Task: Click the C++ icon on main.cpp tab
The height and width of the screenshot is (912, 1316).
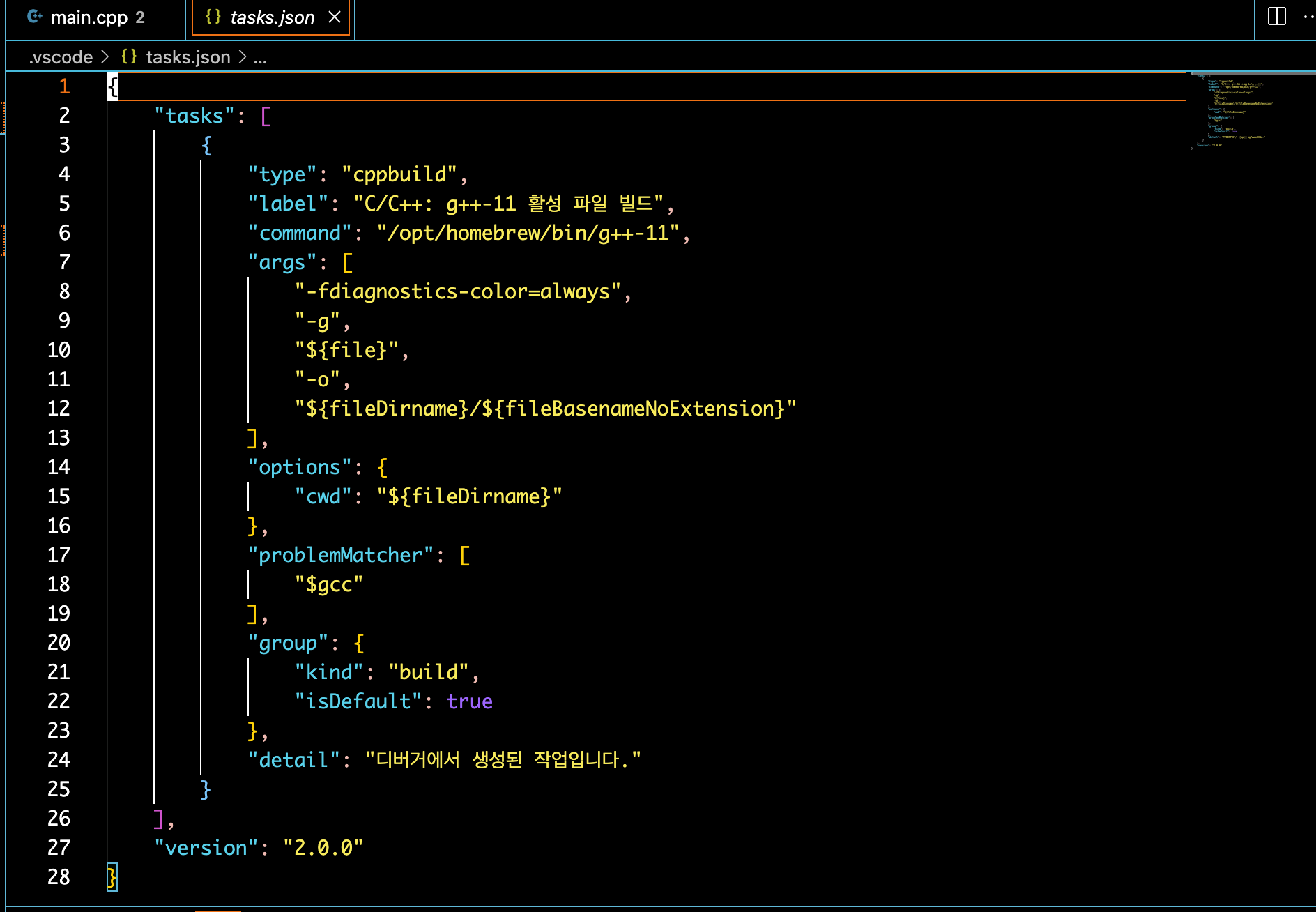Action: (33, 17)
